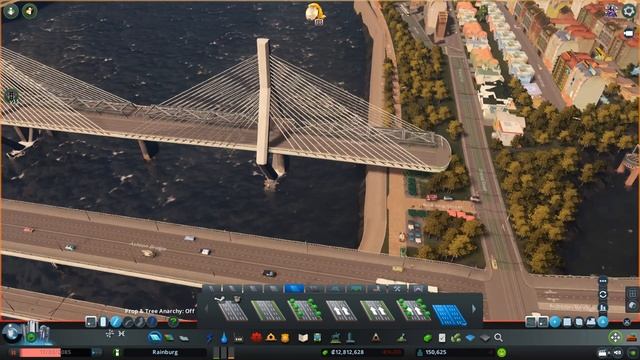Pick the Steam workshop gray six-lane road thumbnail
This screenshot has height=360, width=640.
pos(233,310)
